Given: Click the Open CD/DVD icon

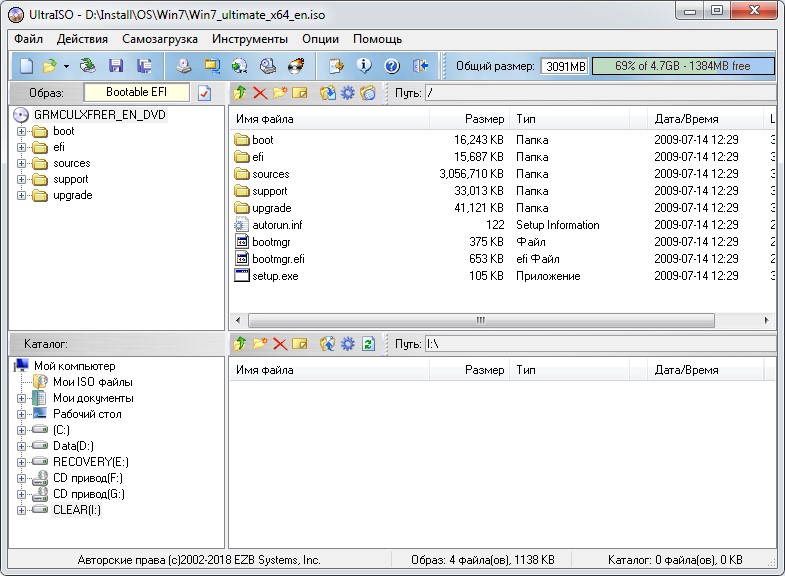Looking at the screenshot, I should [x=88, y=66].
